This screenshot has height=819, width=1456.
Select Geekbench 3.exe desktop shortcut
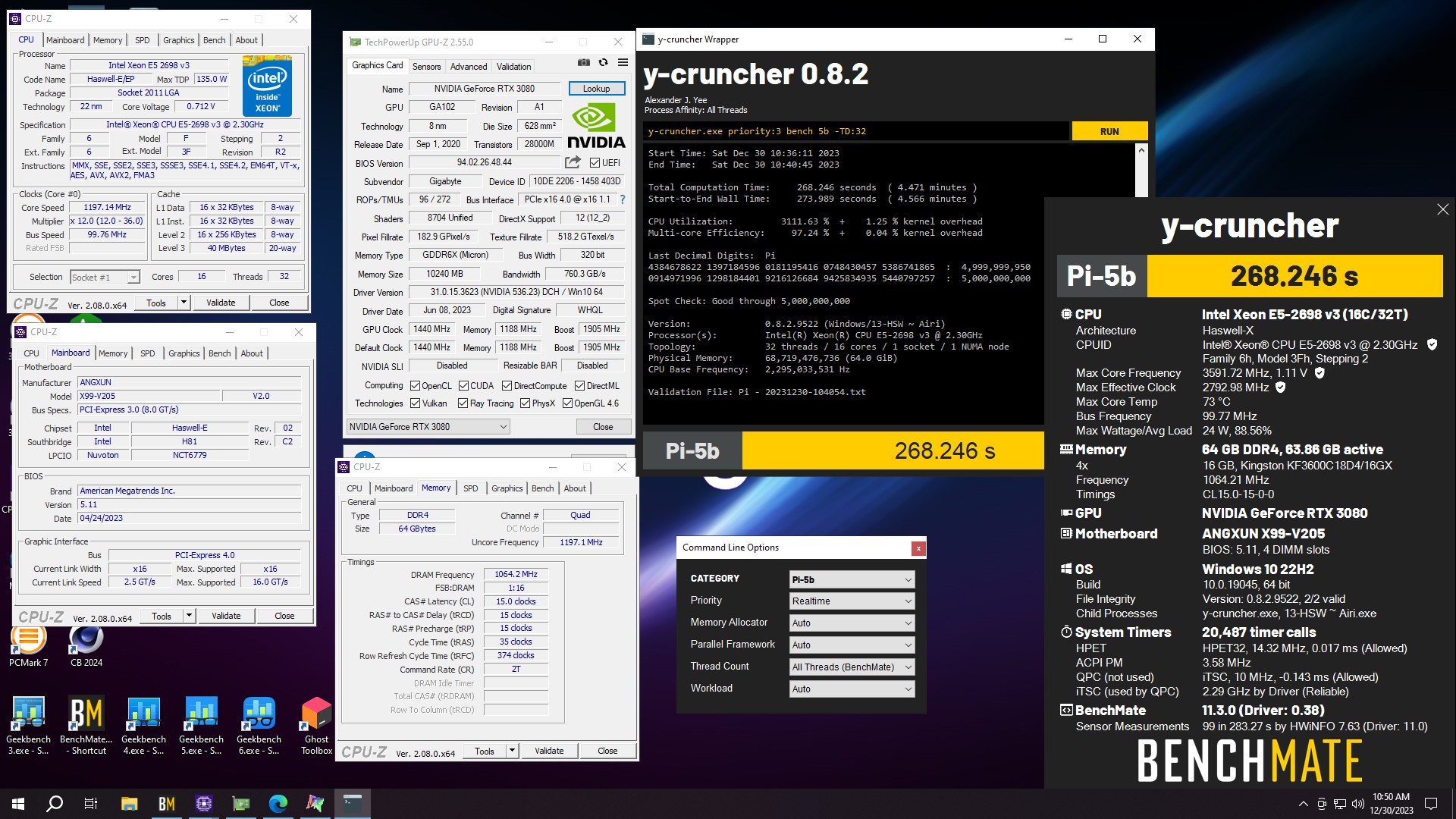point(28,726)
